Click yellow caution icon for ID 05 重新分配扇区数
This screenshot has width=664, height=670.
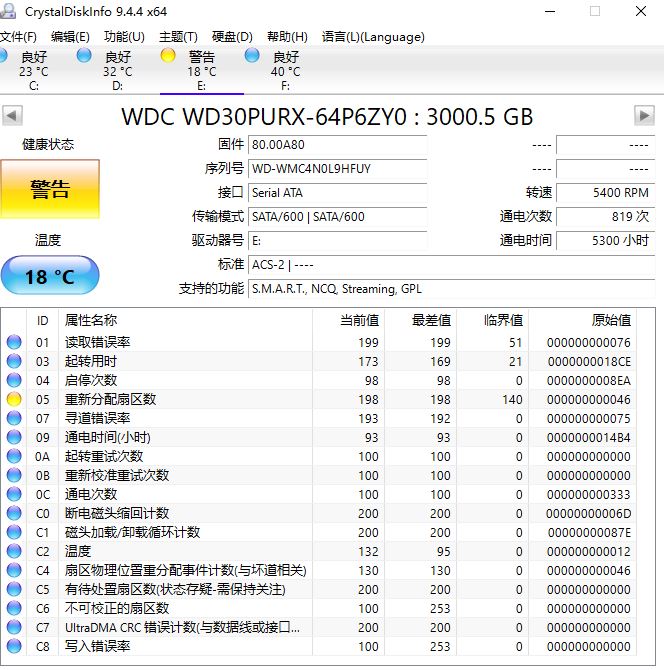14,399
